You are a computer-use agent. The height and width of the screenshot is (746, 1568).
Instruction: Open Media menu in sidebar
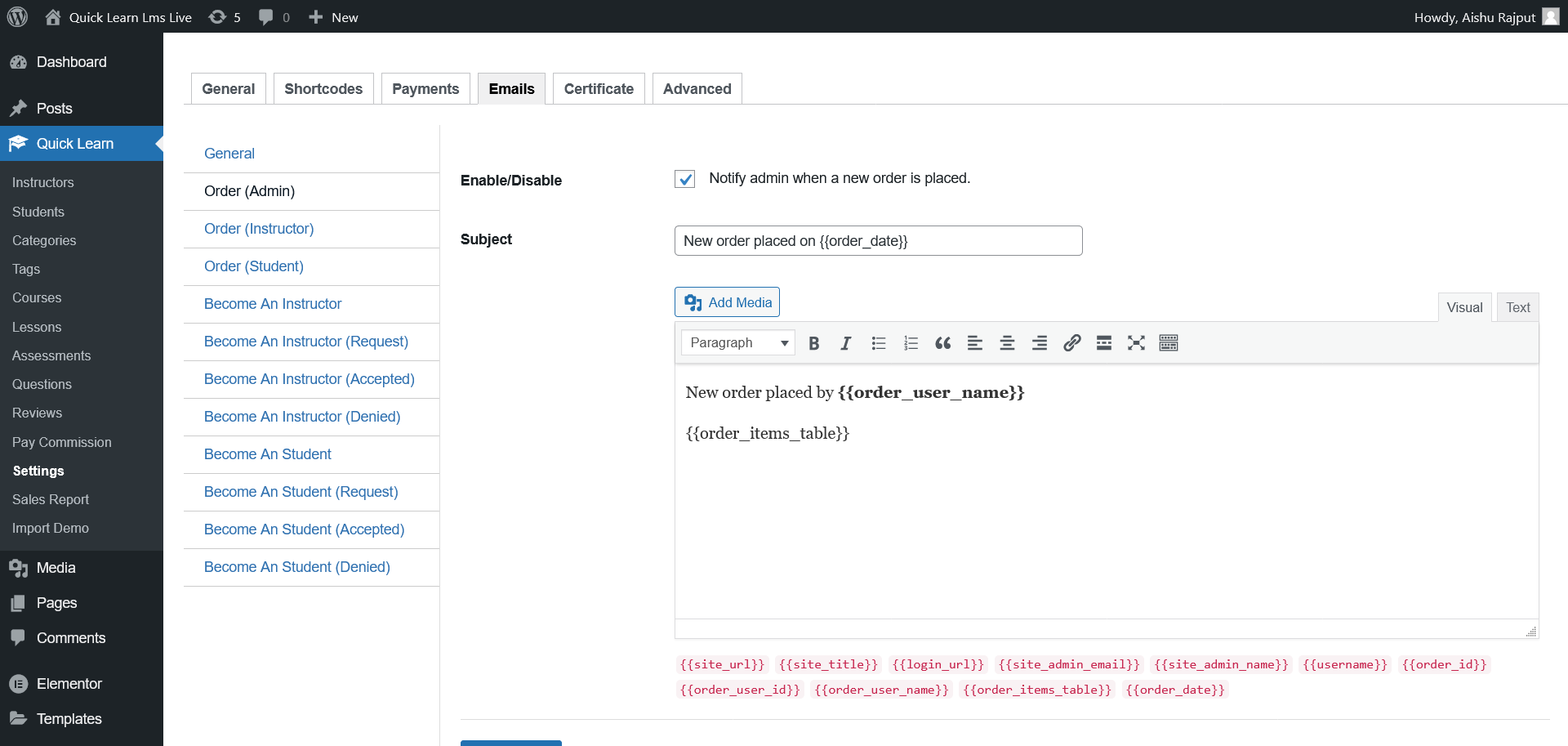click(x=82, y=568)
